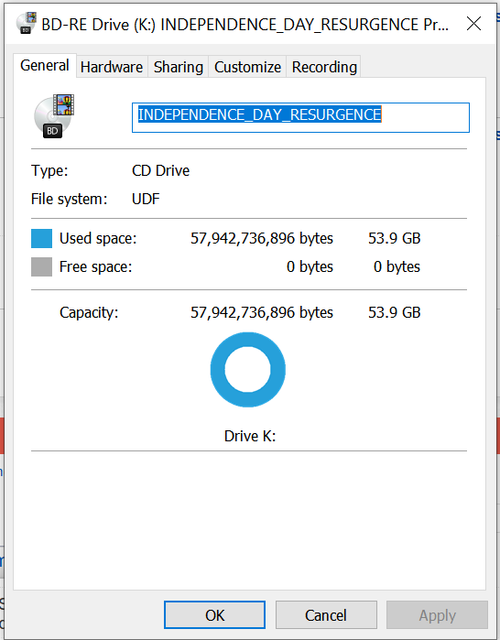Click the 'CD Drive' type value
Viewport: 500px width, 640px height.
pyautogui.click(x=160, y=171)
